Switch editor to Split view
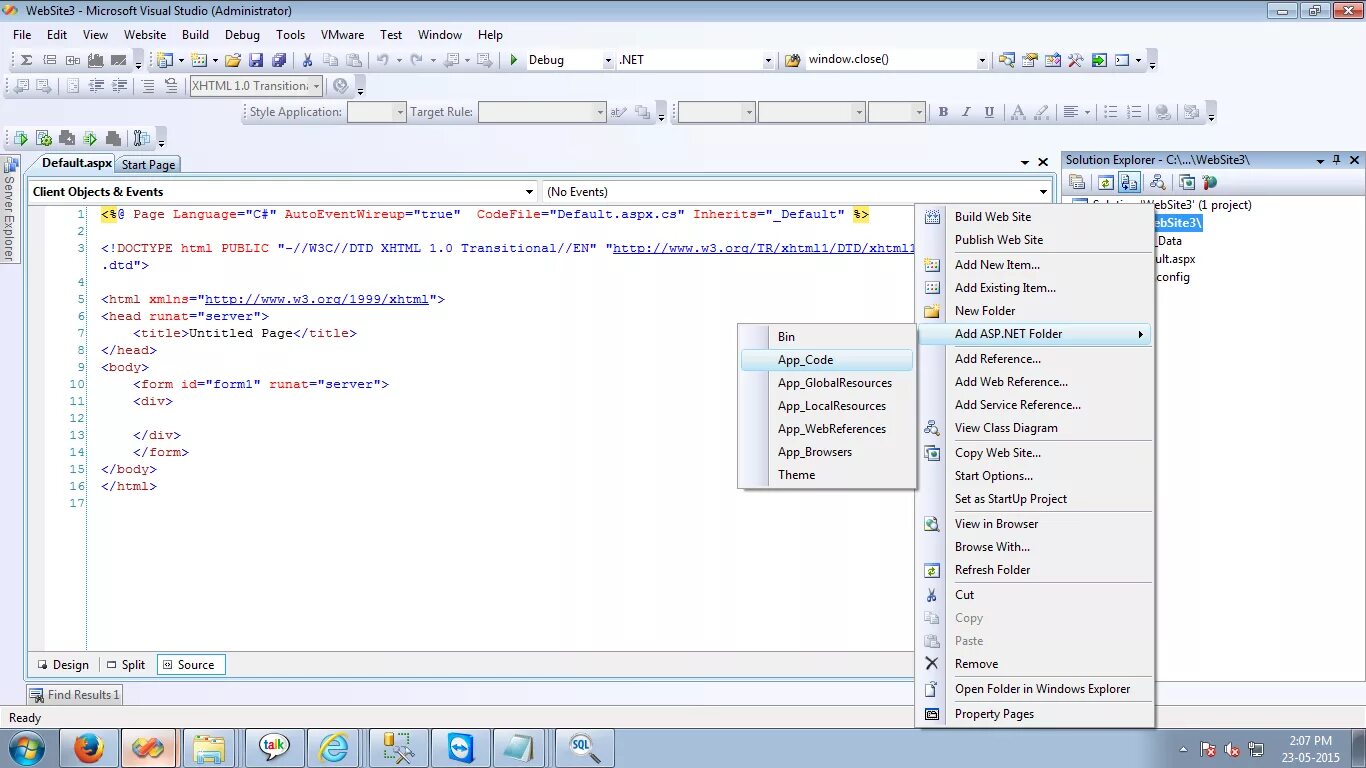Image resolution: width=1366 pixels, height=768 pixels. point(126,665)
